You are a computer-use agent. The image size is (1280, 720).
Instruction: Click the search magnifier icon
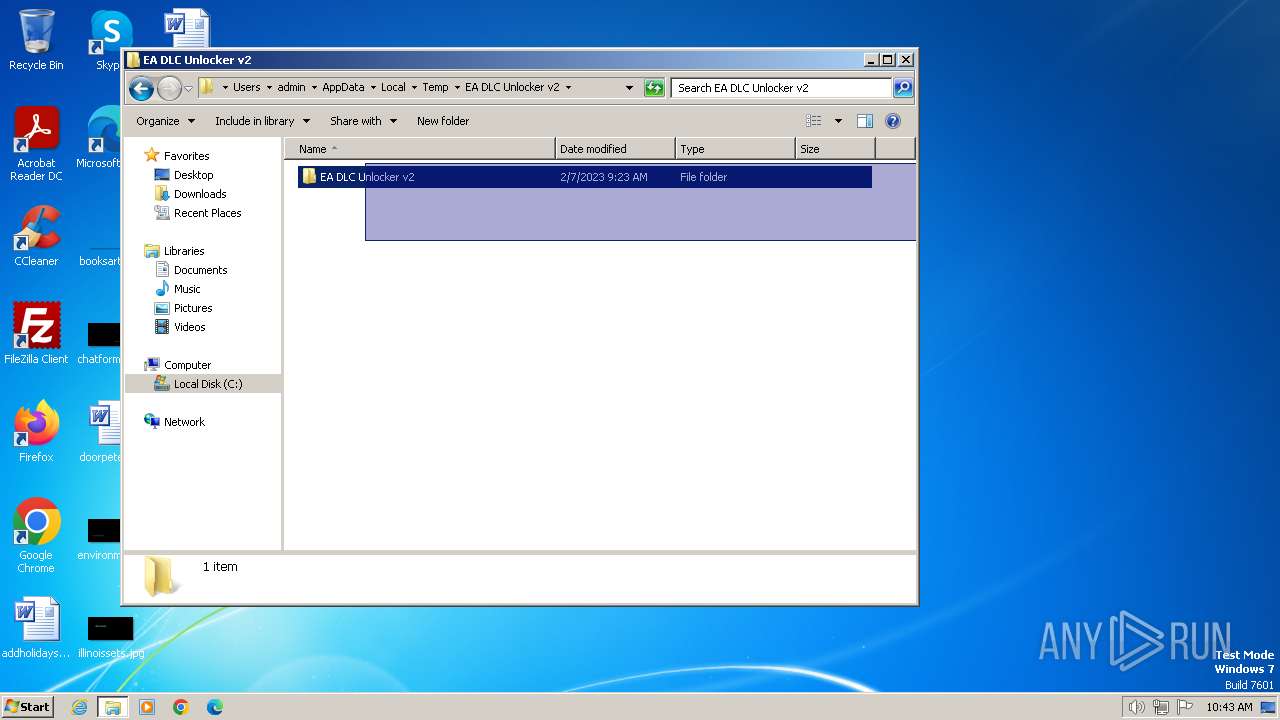pyautogui.click(x=902, y=88)
